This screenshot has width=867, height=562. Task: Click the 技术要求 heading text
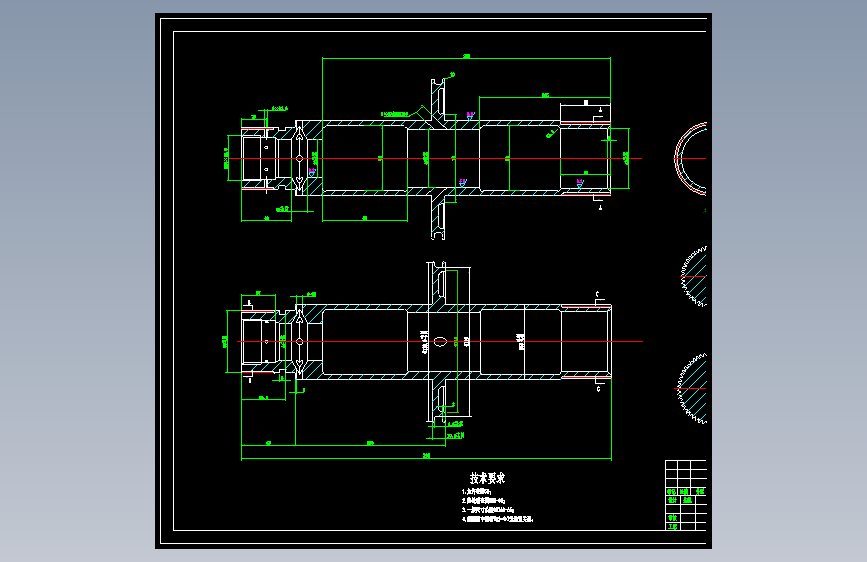pos(487,478)
